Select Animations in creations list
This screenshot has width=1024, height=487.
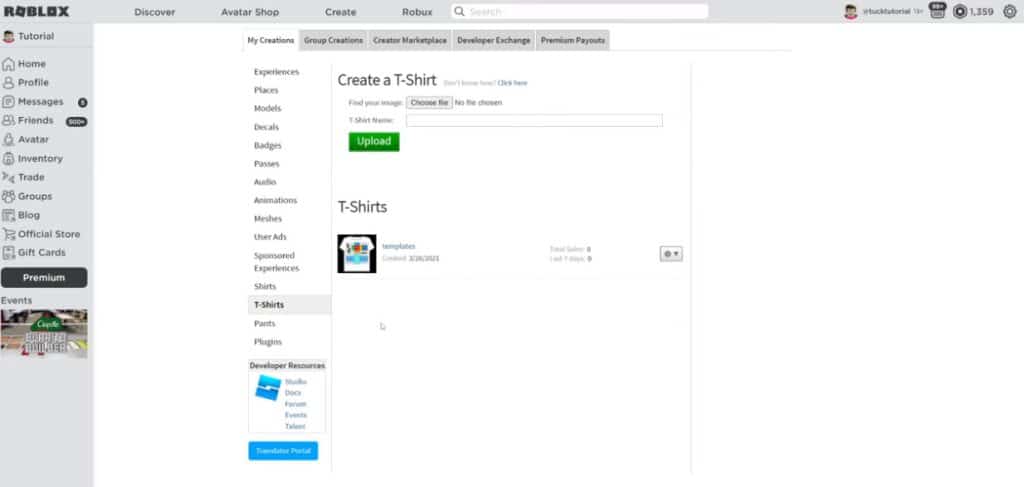click(276, 200)
